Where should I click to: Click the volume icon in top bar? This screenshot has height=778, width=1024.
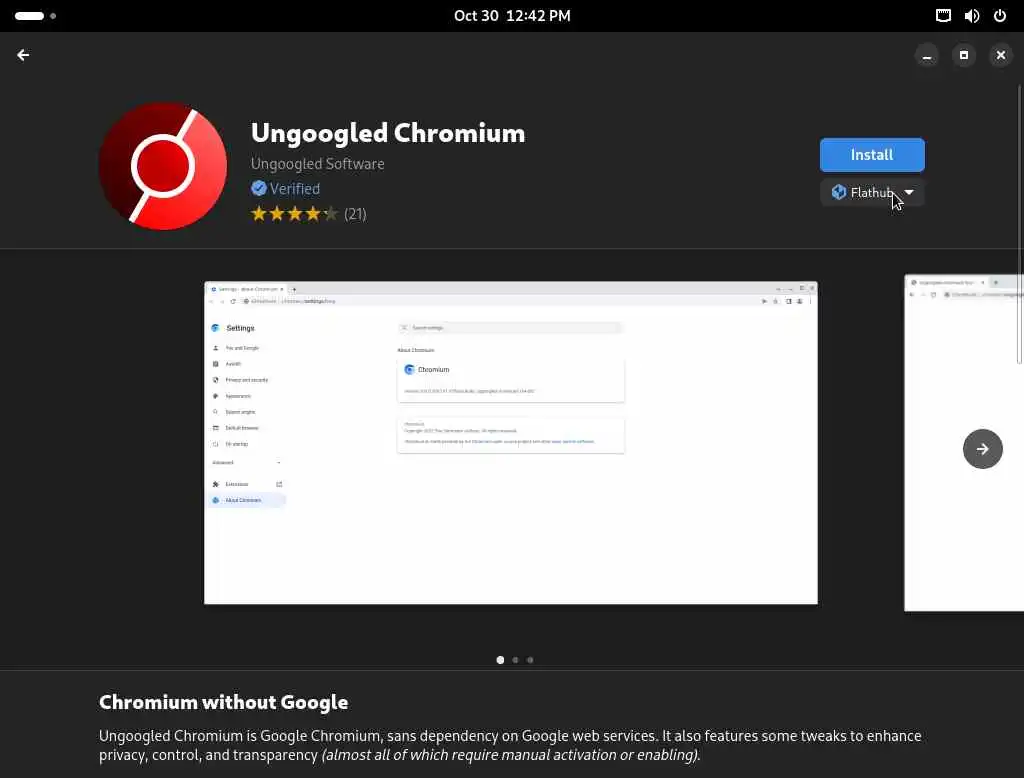972,16
